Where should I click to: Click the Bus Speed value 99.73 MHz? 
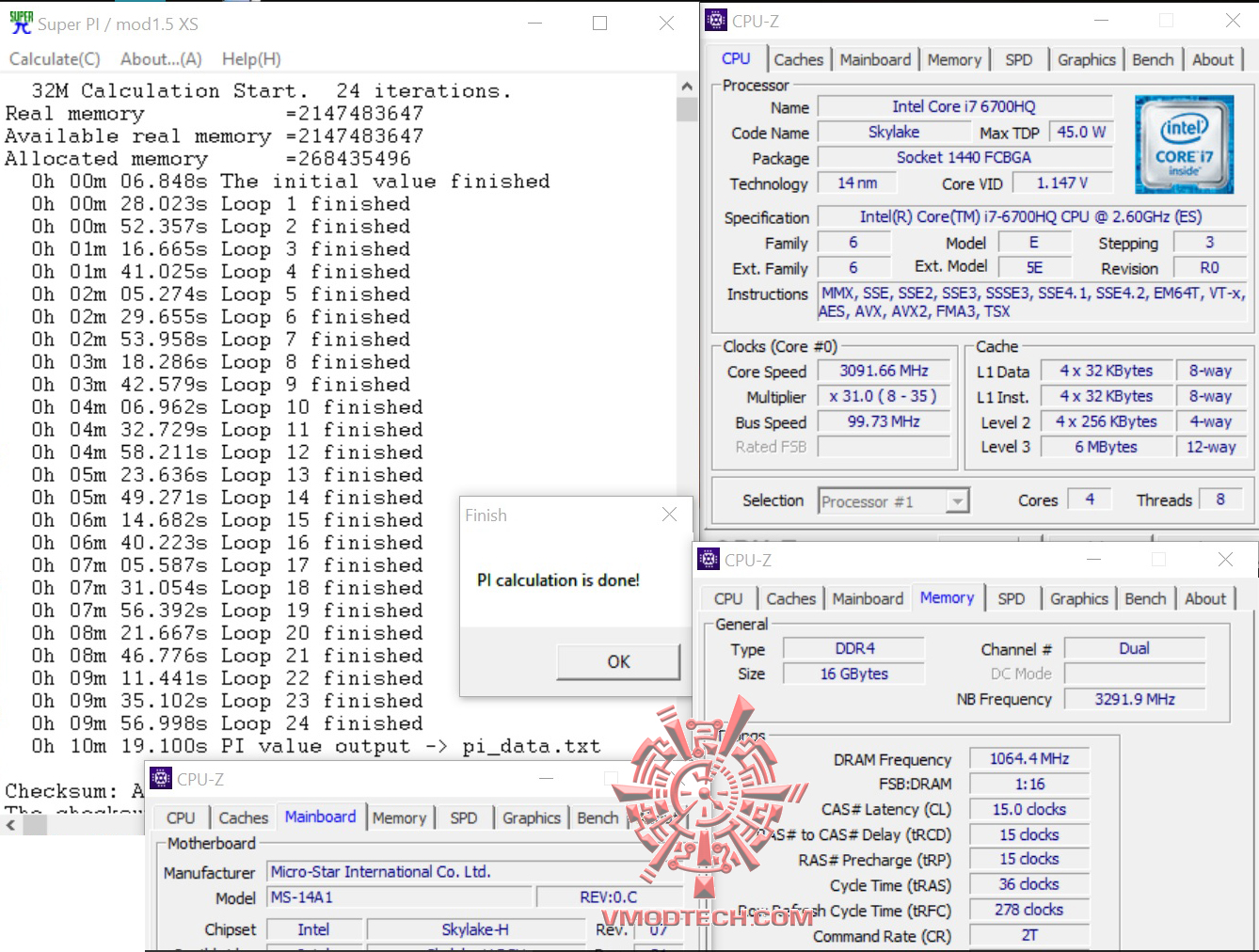pos(884,421)
